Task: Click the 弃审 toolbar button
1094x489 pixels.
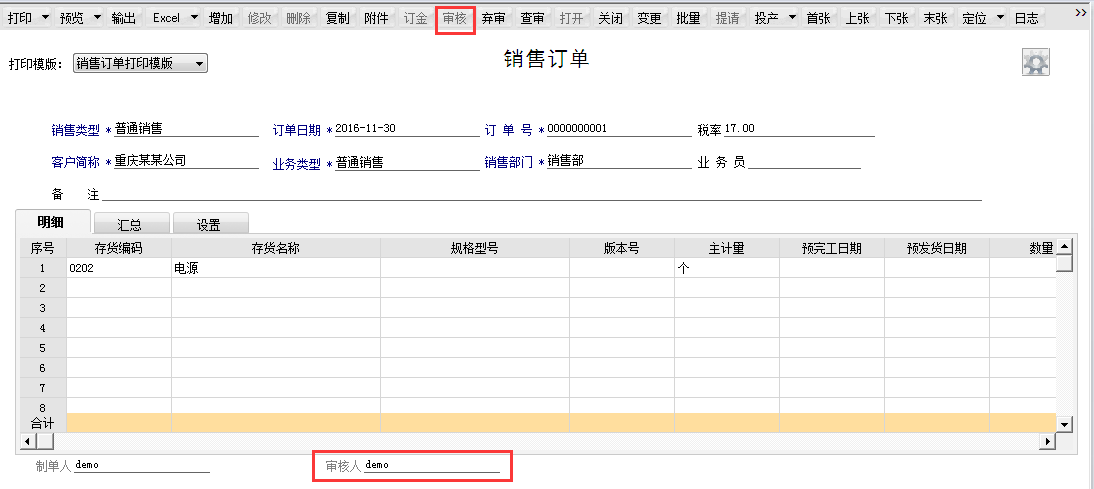Action: (493, 19)
